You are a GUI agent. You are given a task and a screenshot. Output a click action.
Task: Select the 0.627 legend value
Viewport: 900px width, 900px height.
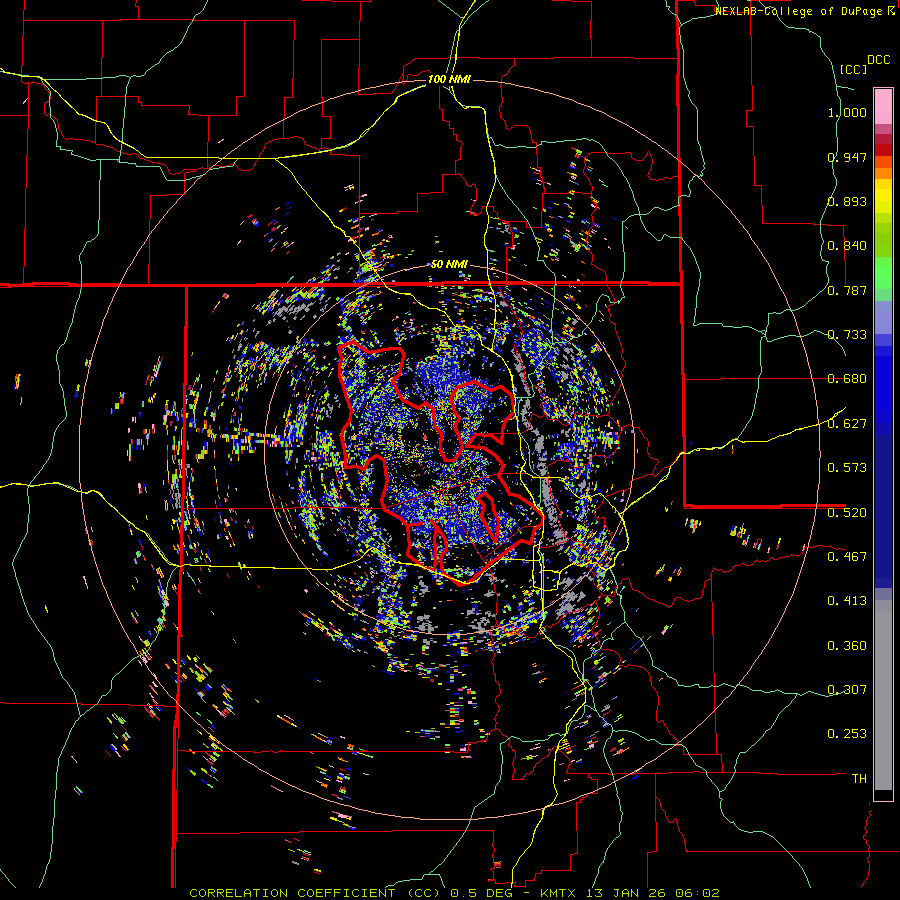[x=847, y=424]
